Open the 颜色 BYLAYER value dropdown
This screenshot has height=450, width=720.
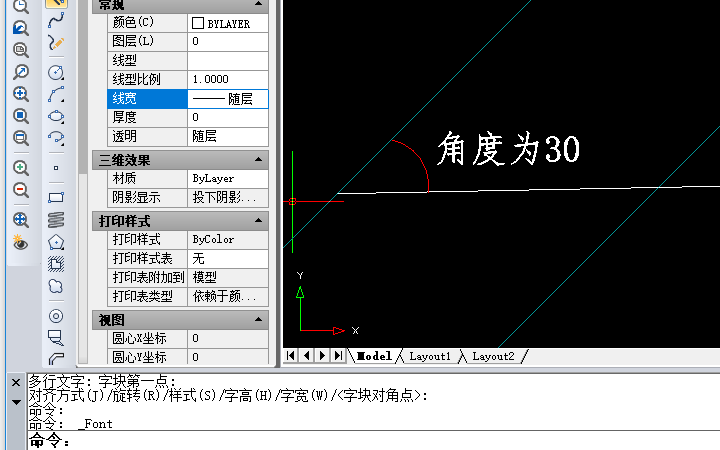click(228, 23)
